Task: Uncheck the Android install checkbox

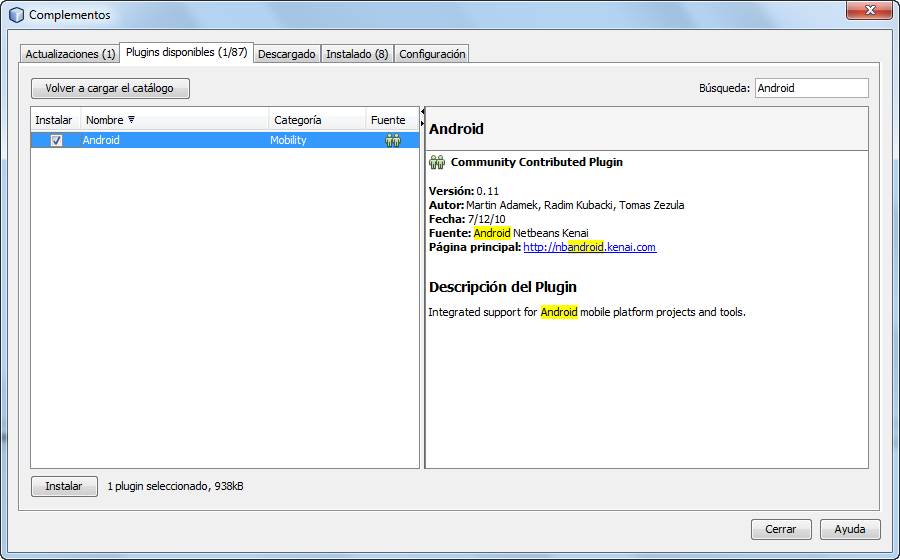Action: coord(56,140)
